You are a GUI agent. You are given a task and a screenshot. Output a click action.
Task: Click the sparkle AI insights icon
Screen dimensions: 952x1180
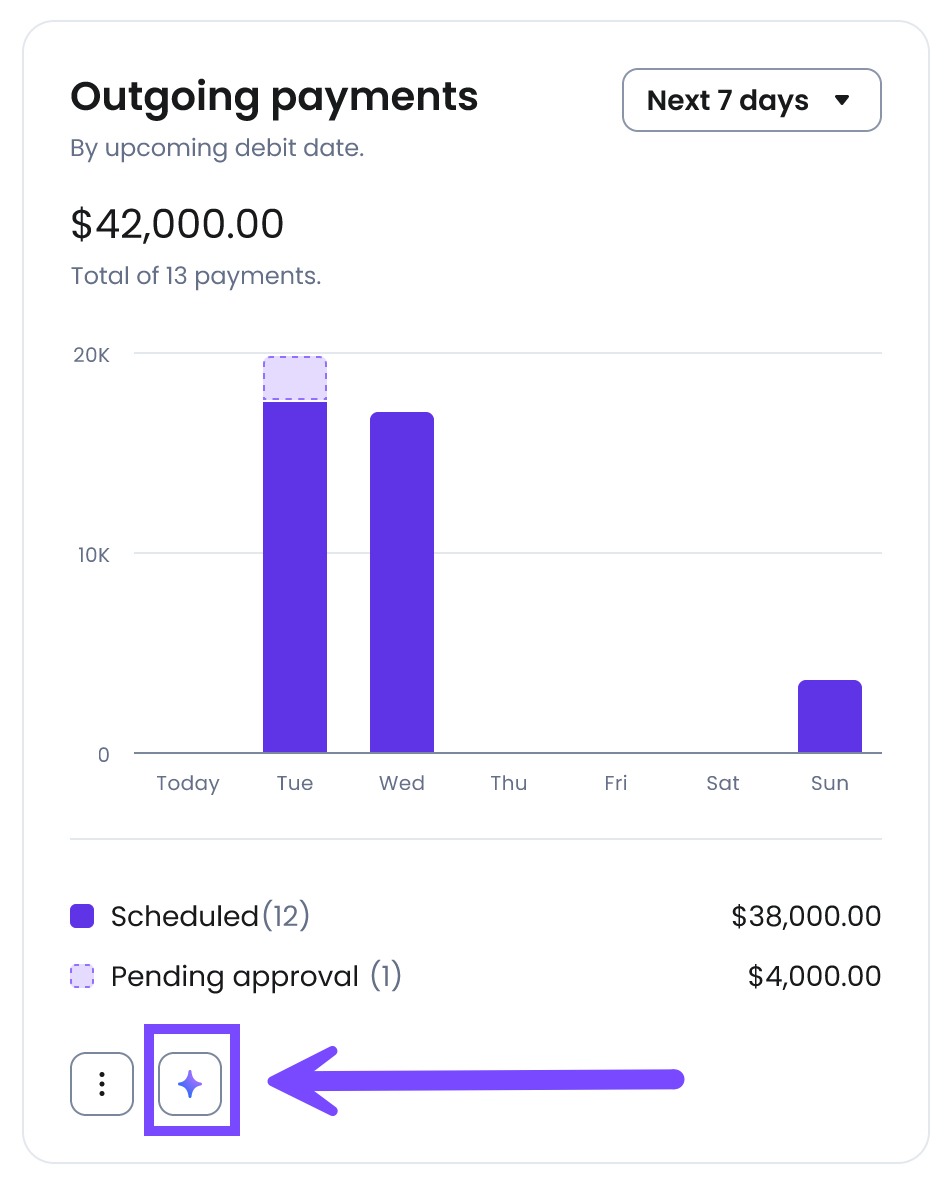pyautogui.click(x=190, y=1084)
